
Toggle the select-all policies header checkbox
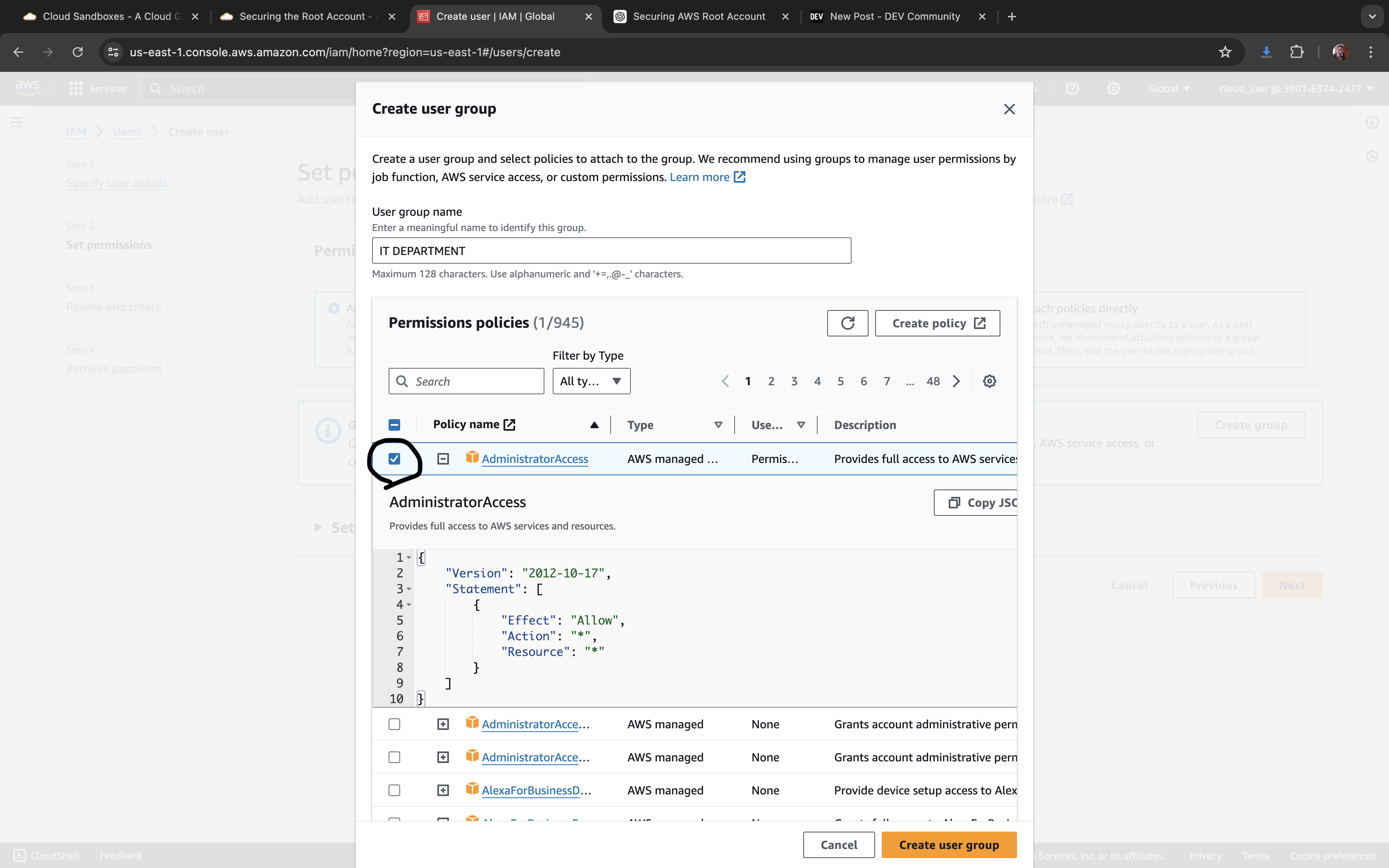[394, 425]
